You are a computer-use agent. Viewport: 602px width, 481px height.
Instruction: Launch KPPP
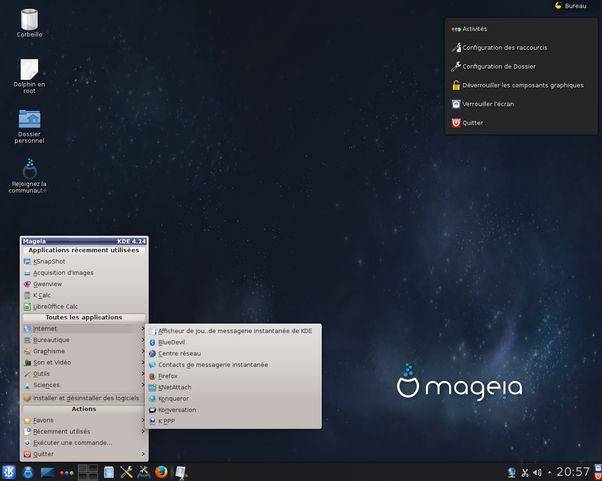coord(233,421)
